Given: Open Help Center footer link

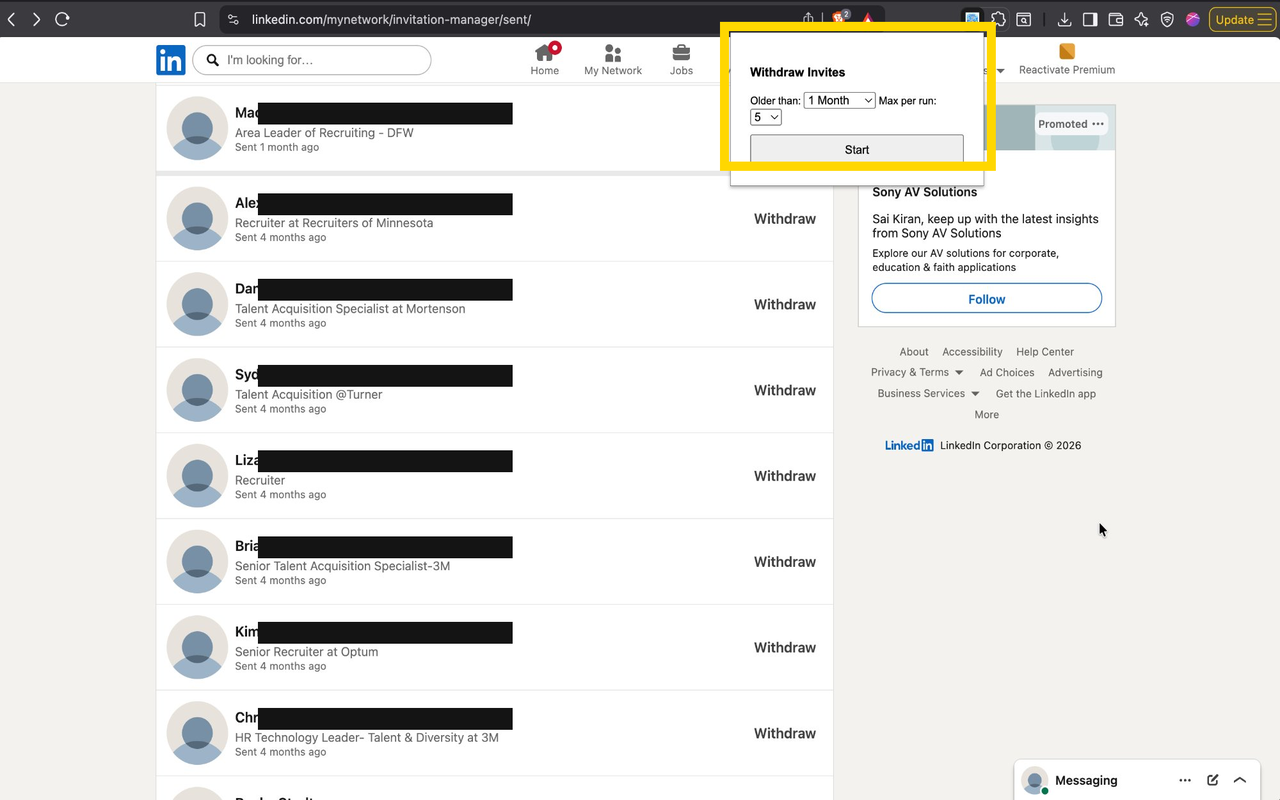Looking at the screenshot, I should 1045,352.
